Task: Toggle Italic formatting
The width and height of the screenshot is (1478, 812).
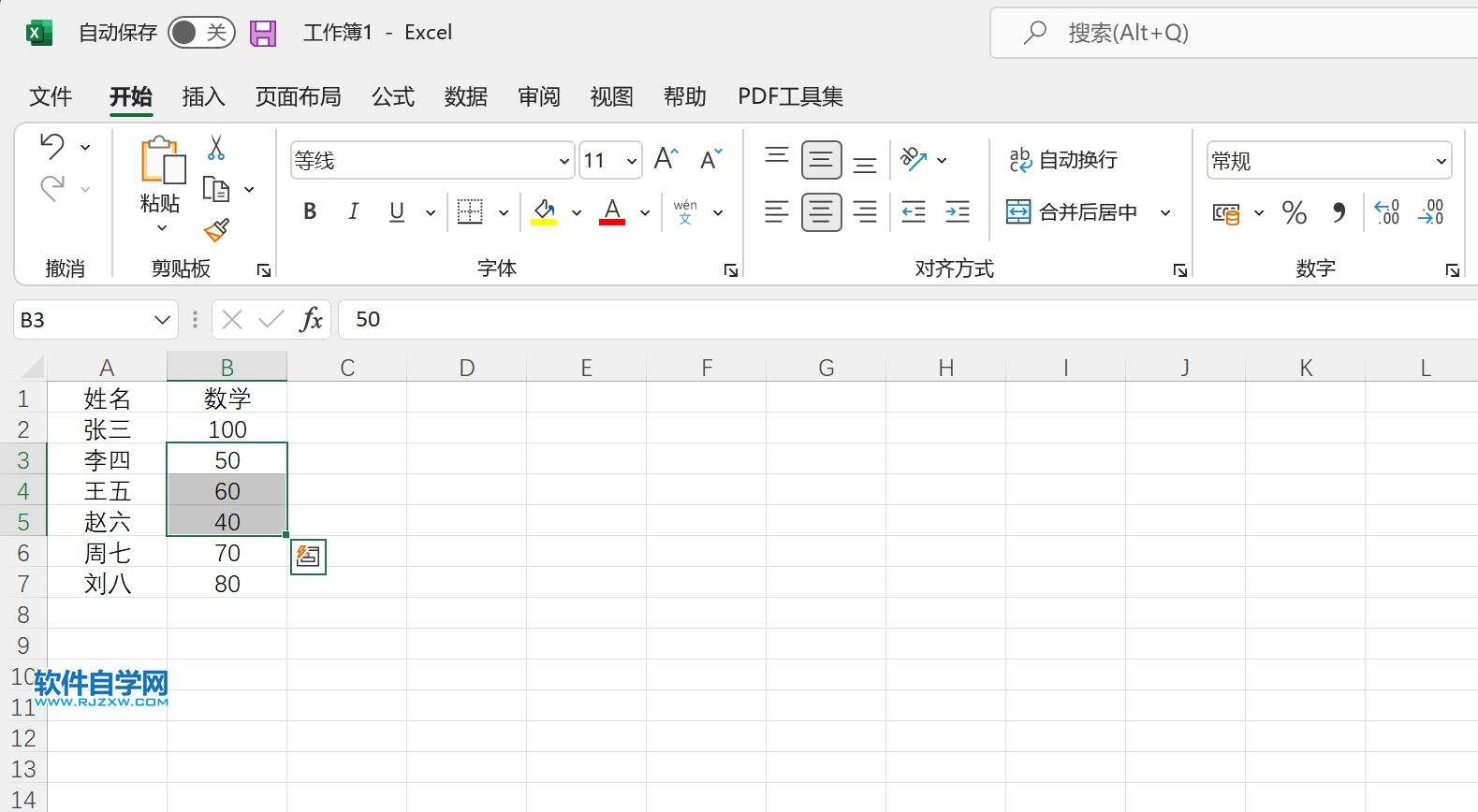Action: tap(353, 212)
